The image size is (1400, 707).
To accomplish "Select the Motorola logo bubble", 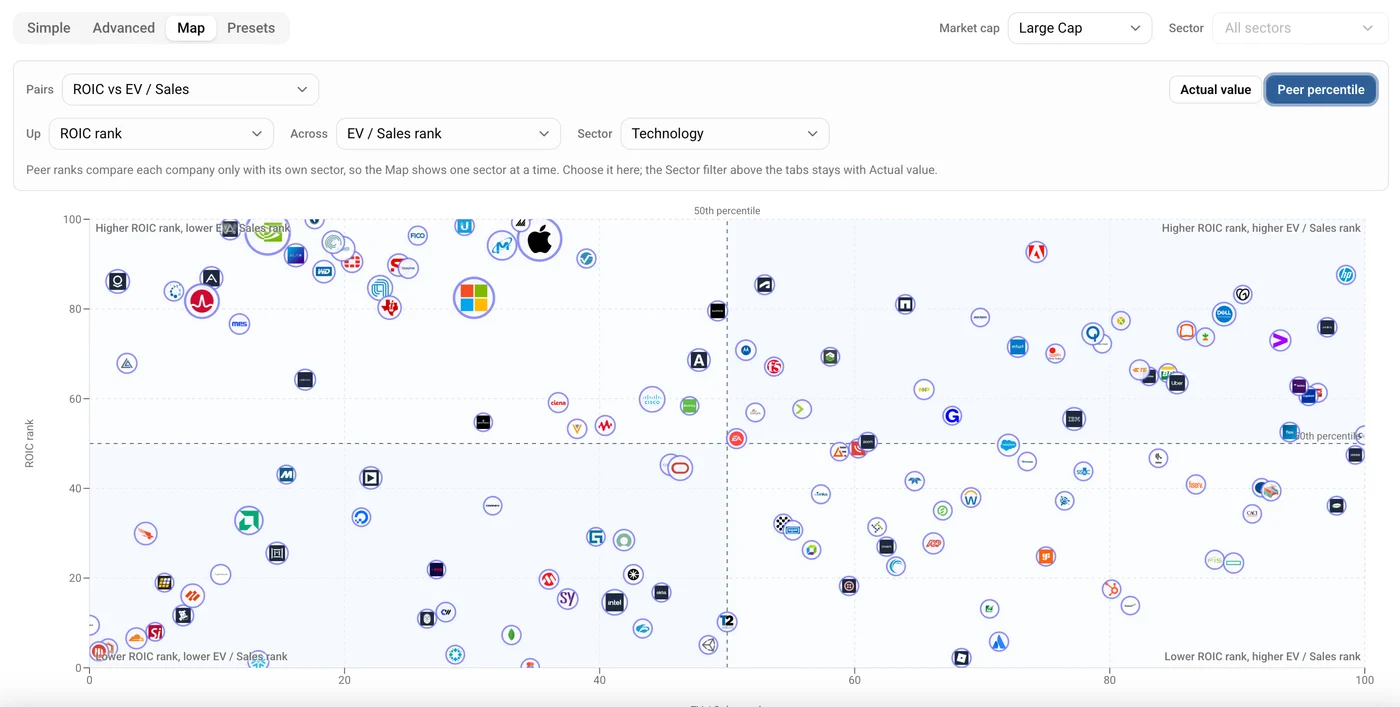I will pos(746,350).
